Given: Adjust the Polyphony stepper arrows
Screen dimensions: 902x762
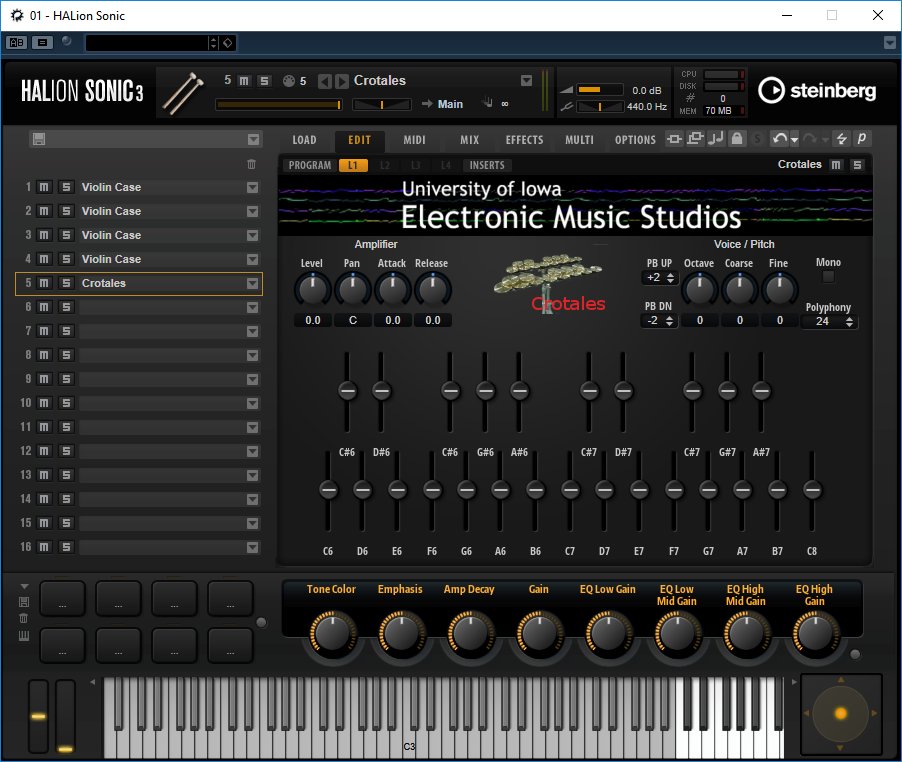Looking at the screenshot, I should [x=849, y=322].
